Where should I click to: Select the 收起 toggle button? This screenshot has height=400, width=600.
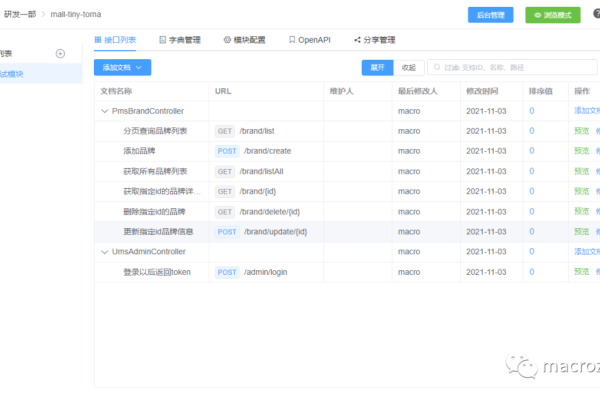coord(409,68)
